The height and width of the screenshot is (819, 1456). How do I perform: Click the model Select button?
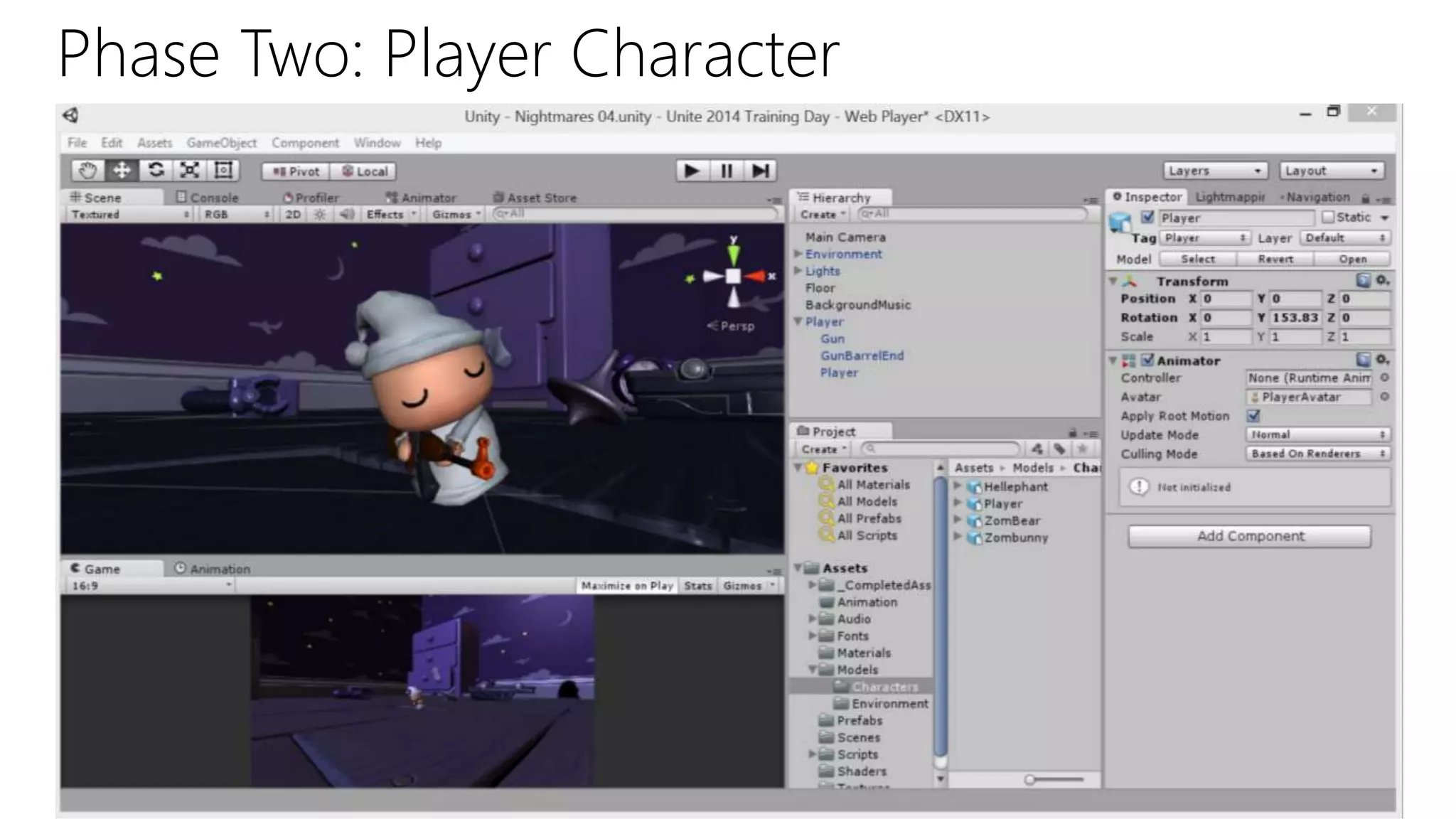coord(1198,259)
